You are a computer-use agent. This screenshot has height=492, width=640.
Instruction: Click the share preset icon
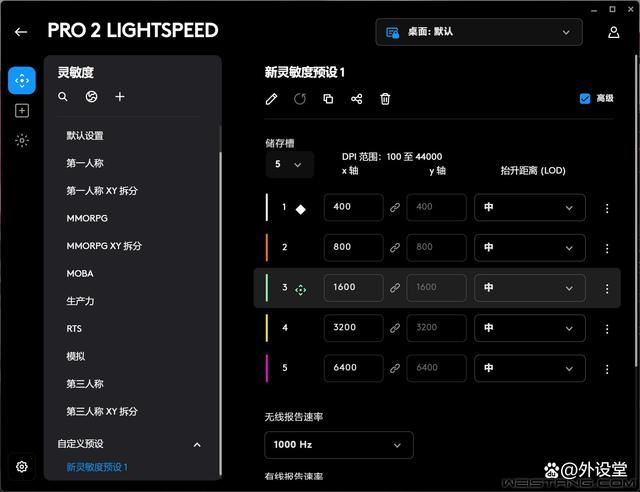[357, 99]
